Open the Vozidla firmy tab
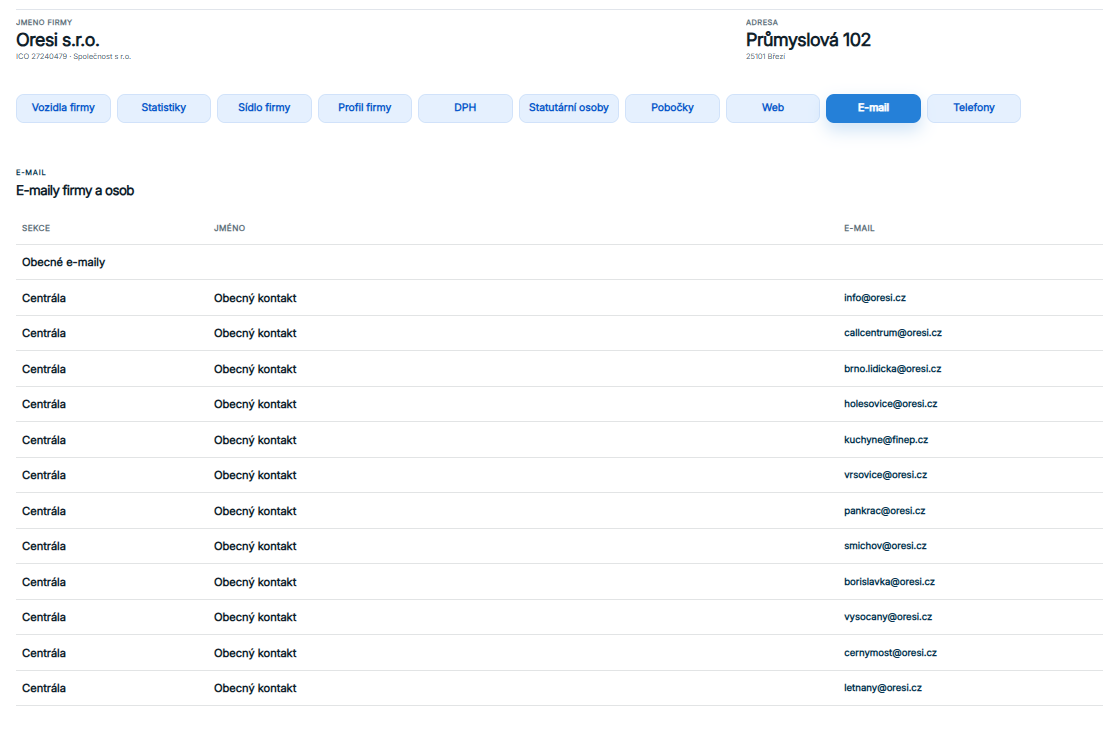The width and height of the screenshot is (1103, 736). (x=63, y=108)
